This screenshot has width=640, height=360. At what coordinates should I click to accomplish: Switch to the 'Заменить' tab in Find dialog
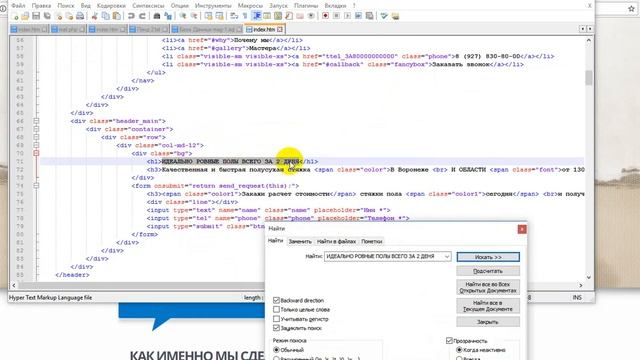tap(300, 241)
